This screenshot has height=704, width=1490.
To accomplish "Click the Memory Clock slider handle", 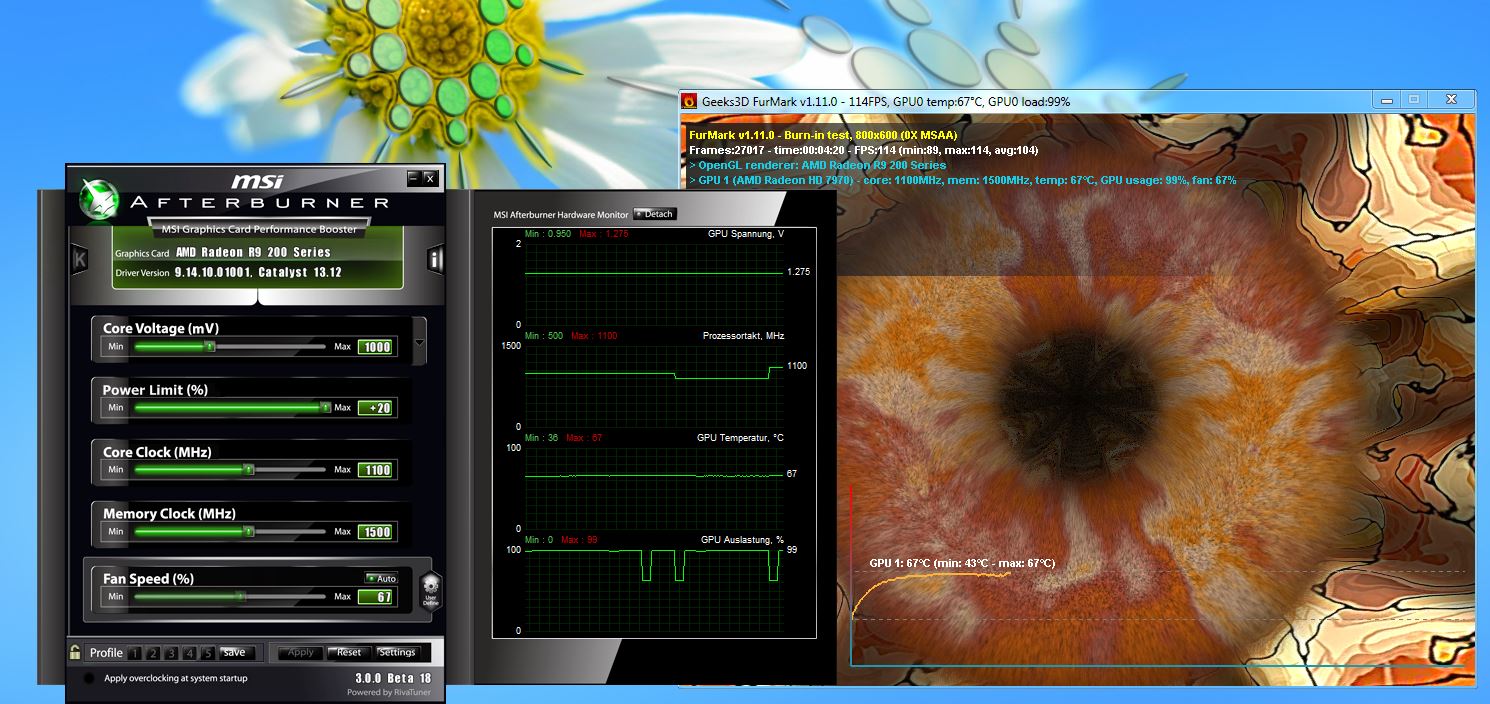I will coord(248,531).
